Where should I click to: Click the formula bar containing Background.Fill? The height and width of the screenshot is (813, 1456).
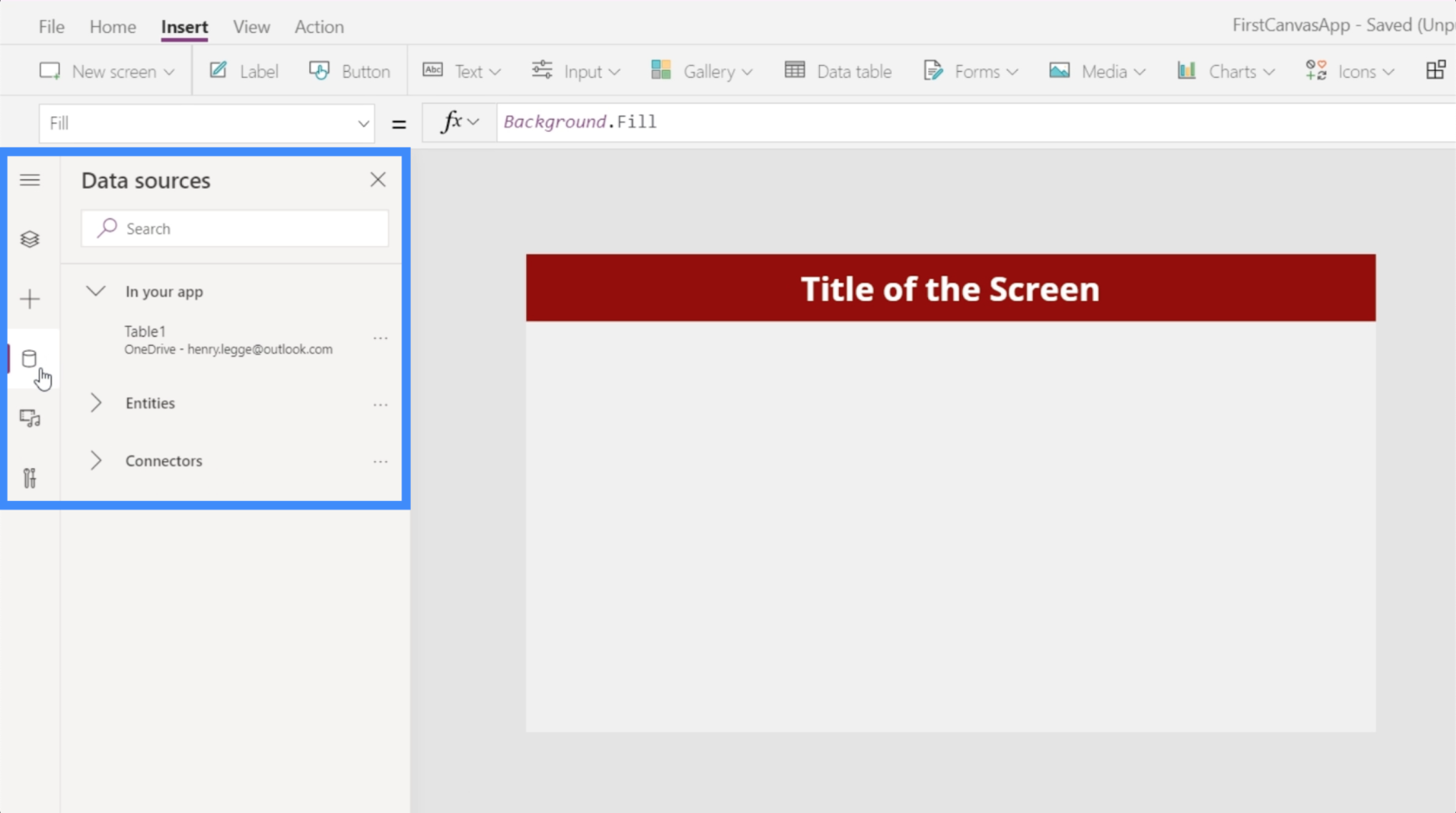pyautogui.click(x=976, y=122)
